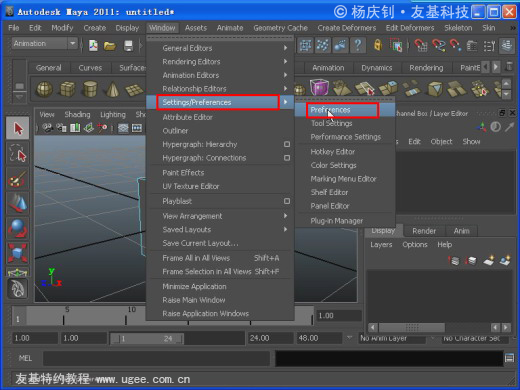This screenshot has height=390, width=520.
Task: Activate the Paint Selection tool
Action: [x=18, y=178]
